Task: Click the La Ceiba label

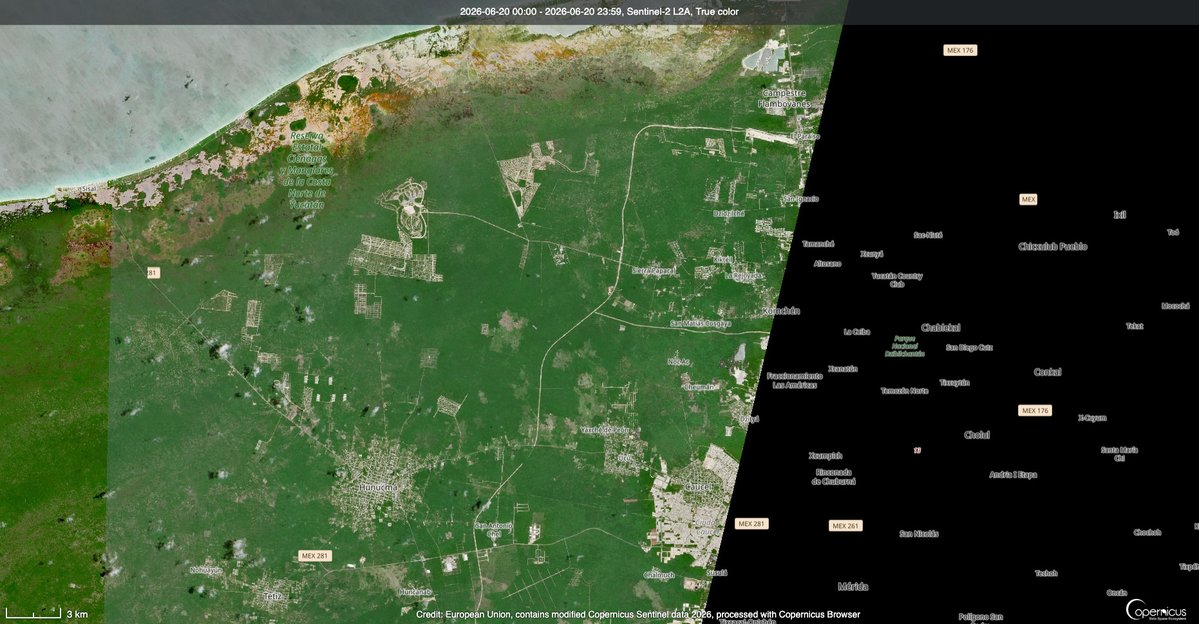Action: pos(856,332)
